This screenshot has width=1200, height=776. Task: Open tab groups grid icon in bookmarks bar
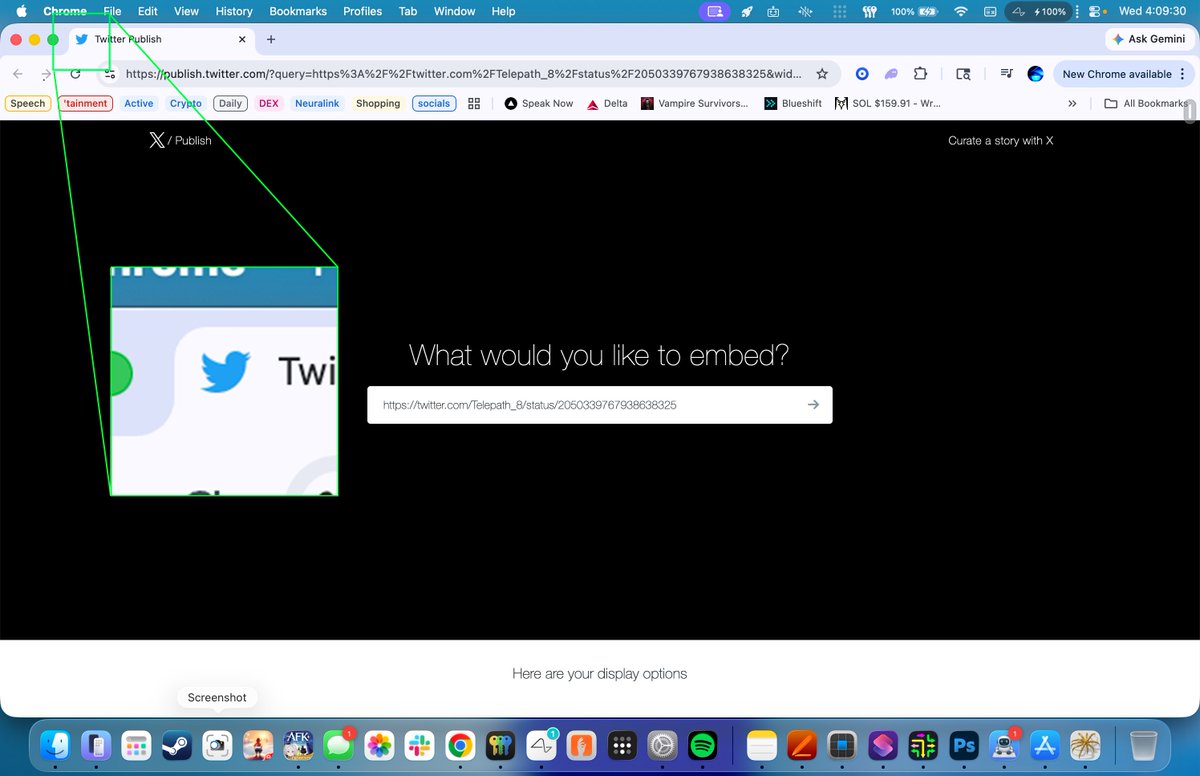pos(474,103)
